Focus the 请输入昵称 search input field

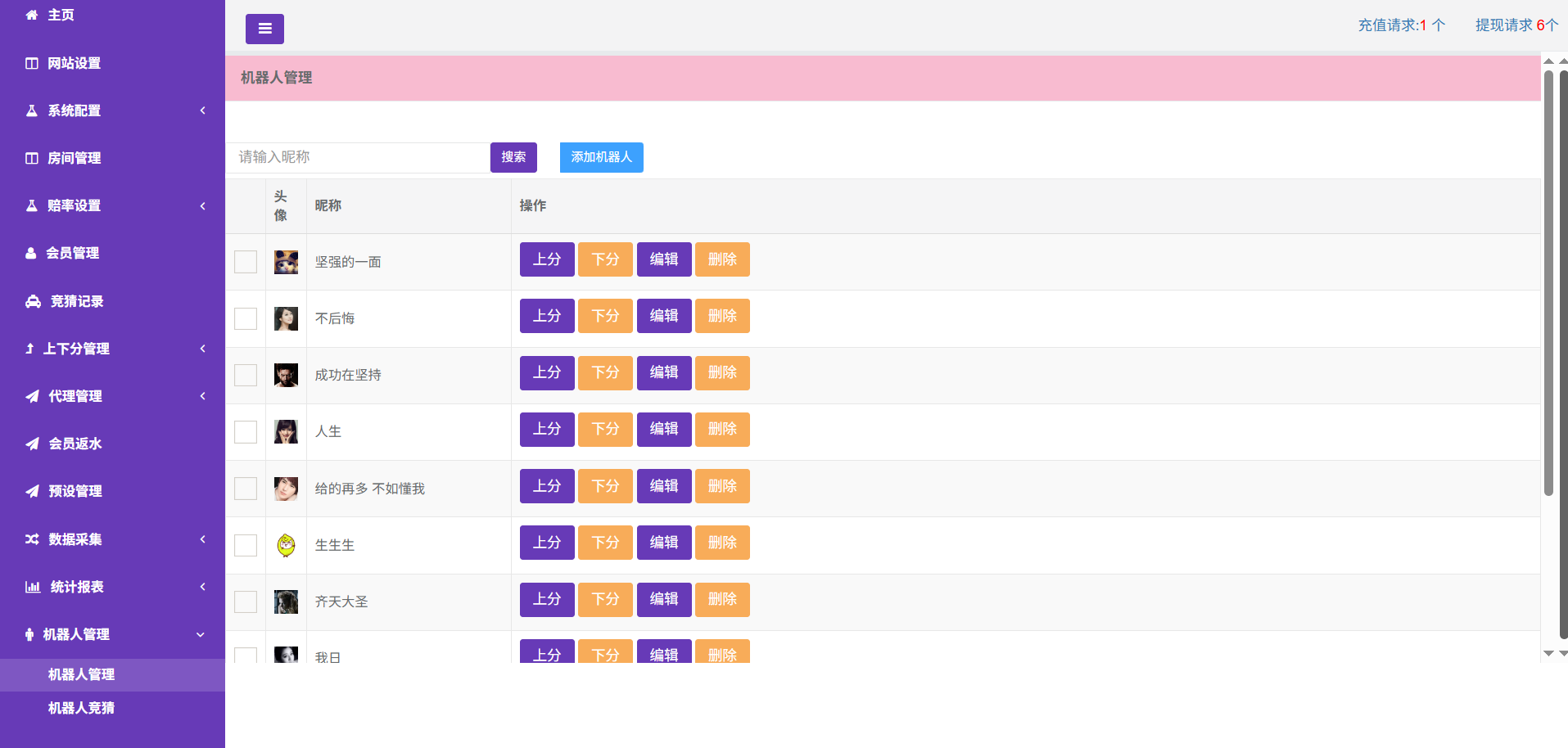358,157
